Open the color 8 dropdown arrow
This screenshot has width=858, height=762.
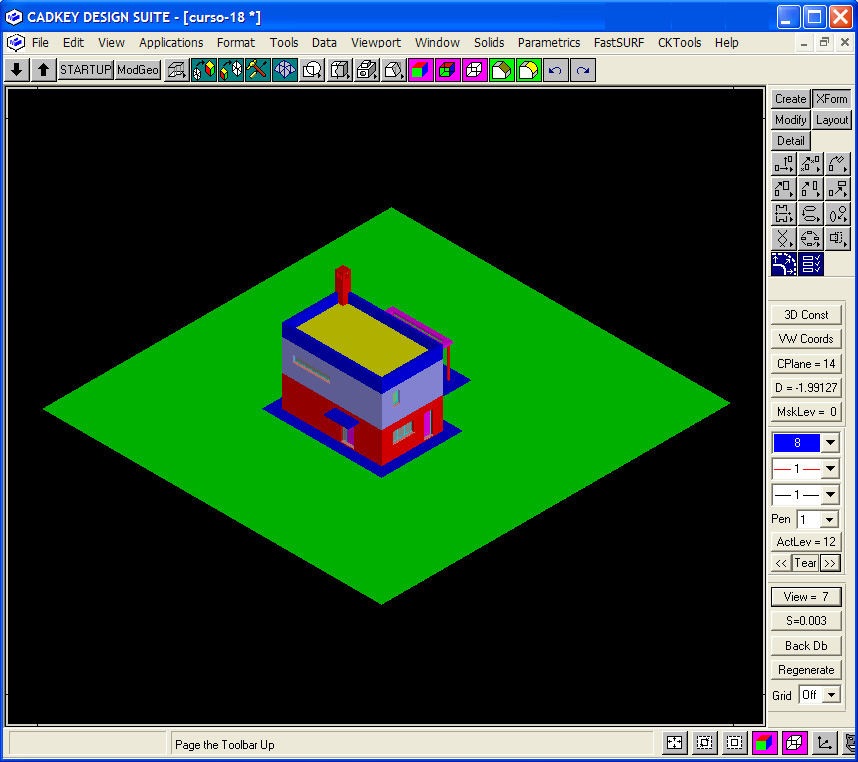[x=830, y=443]
